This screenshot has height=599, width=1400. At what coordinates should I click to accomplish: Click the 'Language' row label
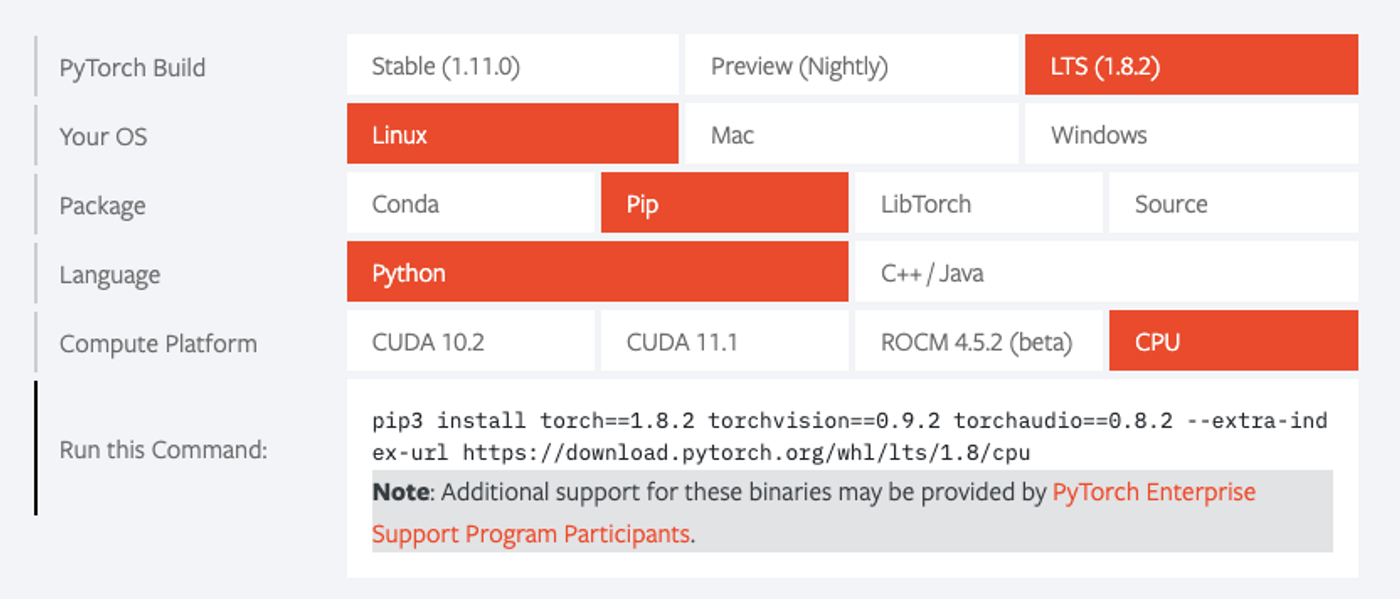pos(109,274)
